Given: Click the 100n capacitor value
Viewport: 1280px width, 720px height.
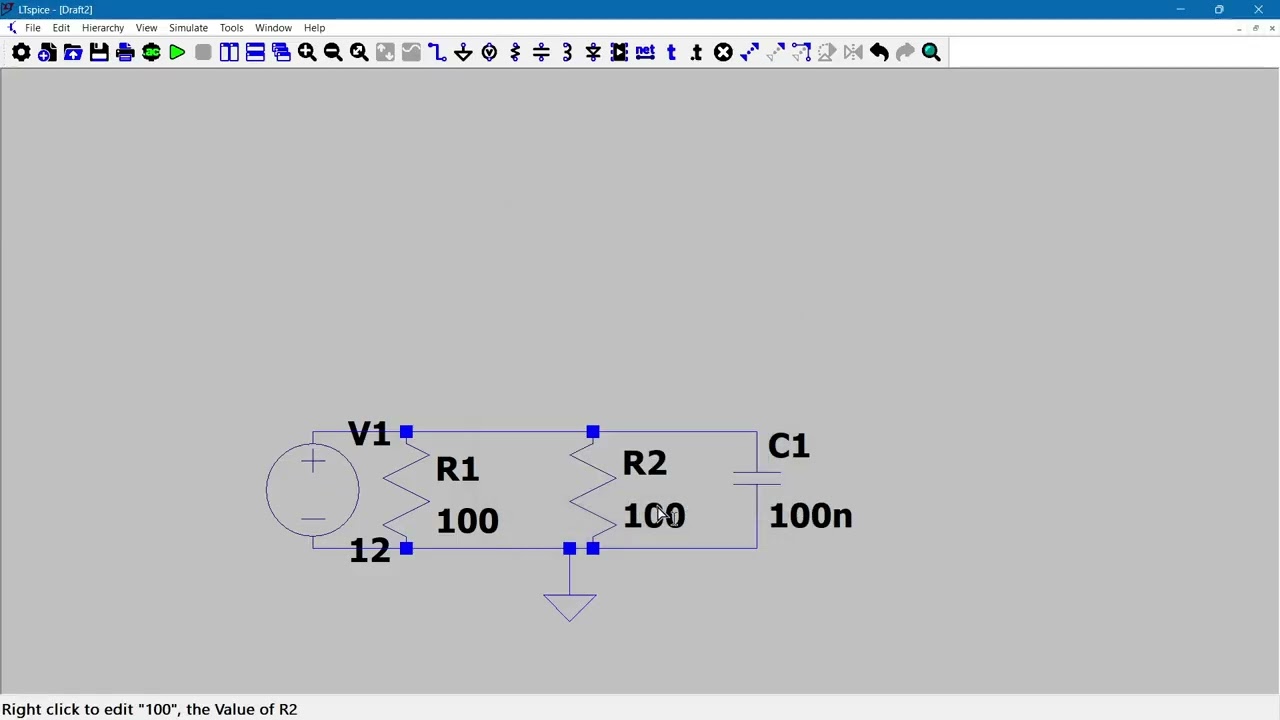Looking at the screenshot, I should (x=810, y=516).
